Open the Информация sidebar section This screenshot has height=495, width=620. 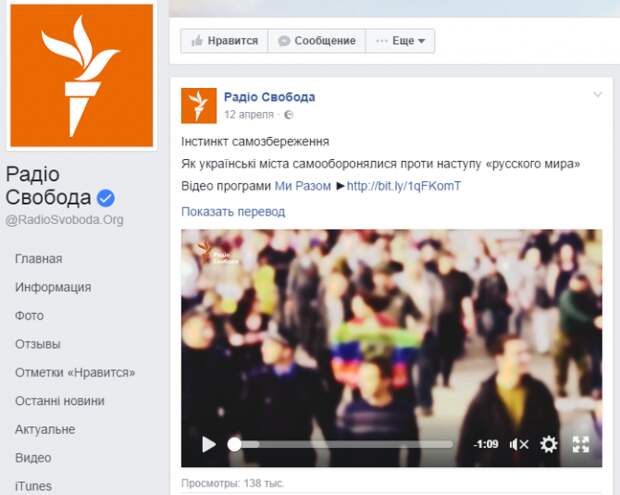click(53, 287)
